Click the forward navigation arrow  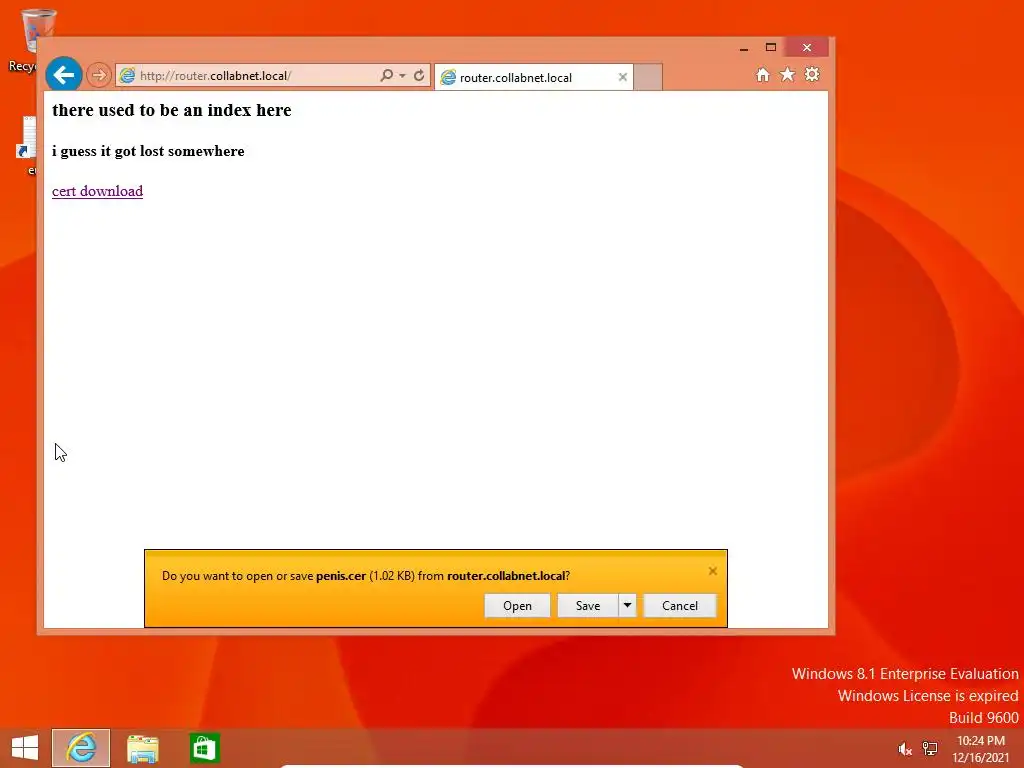pos(99,75)
